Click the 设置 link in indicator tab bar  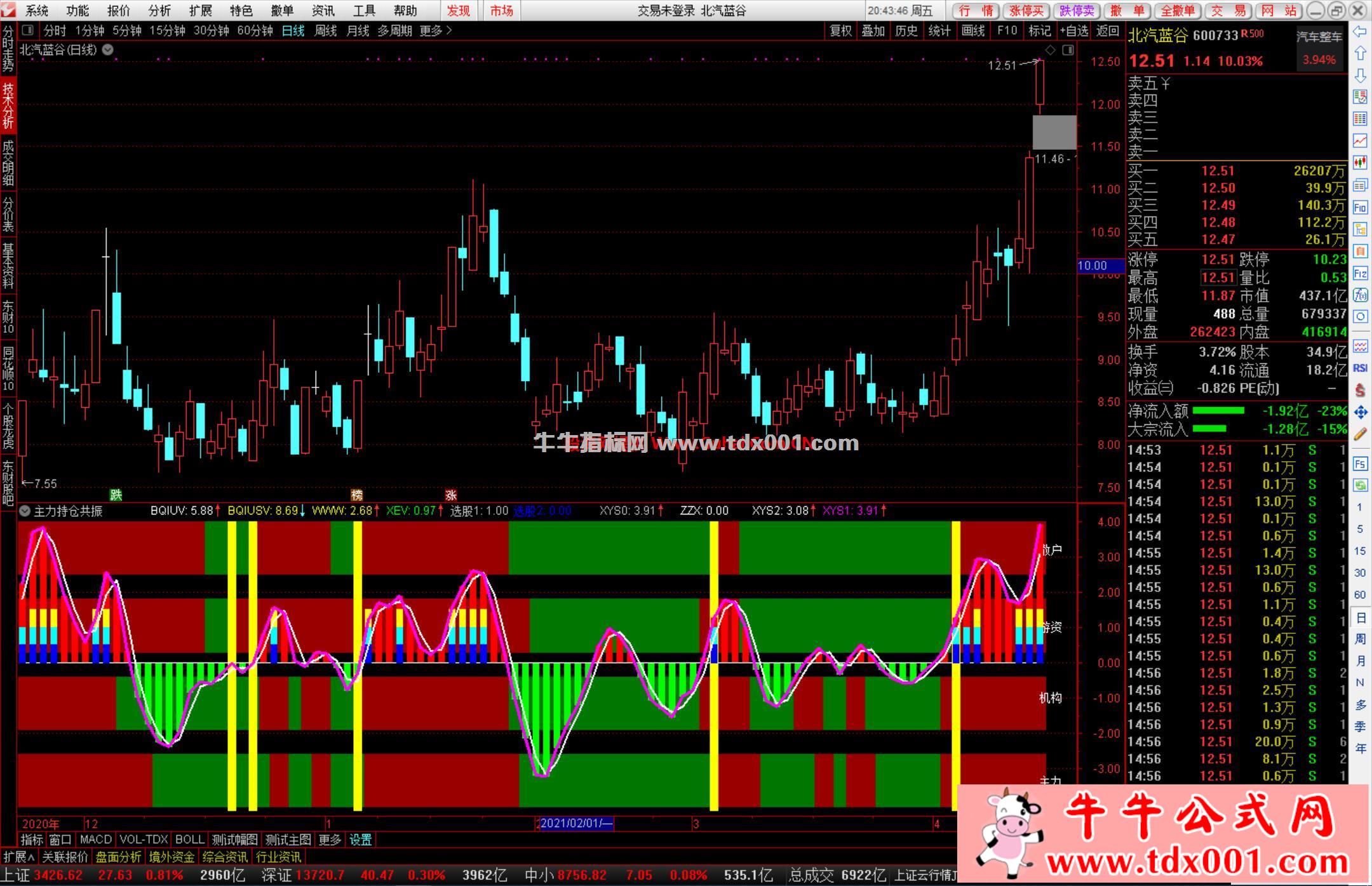point(360,840)
